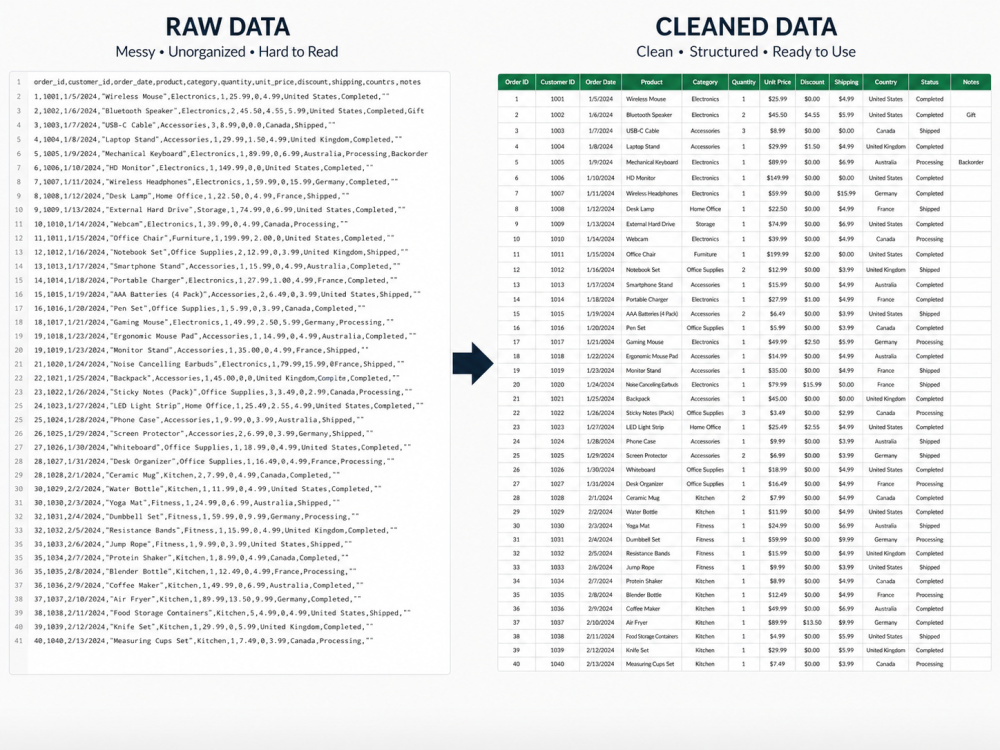This screenshot has width=1000, height=750.
Task: Click the $45.50 unit price cell
Action: pyautogui.click(x=777, y=115)
